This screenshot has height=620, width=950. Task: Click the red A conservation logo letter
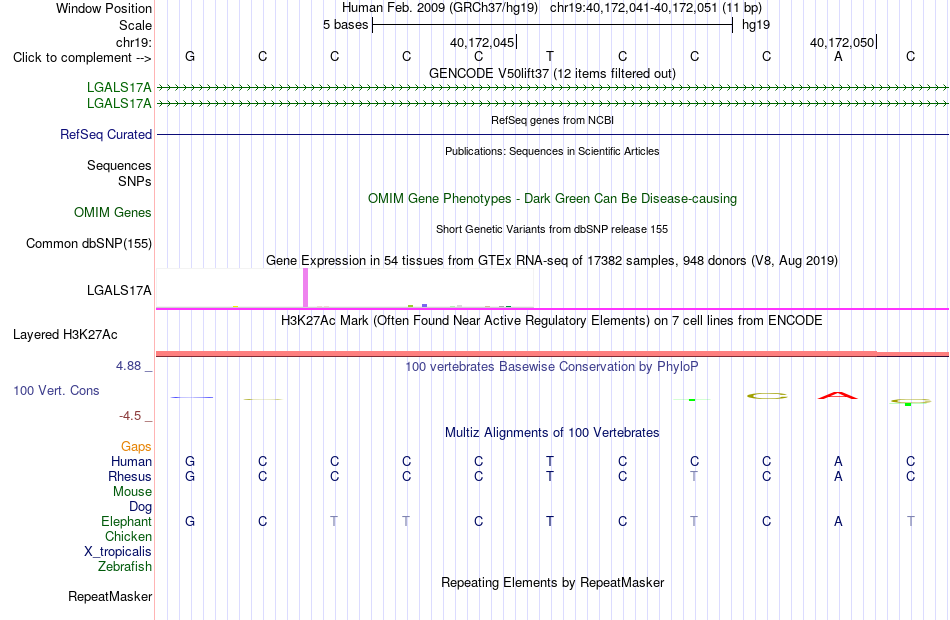(x=838, y=396)
